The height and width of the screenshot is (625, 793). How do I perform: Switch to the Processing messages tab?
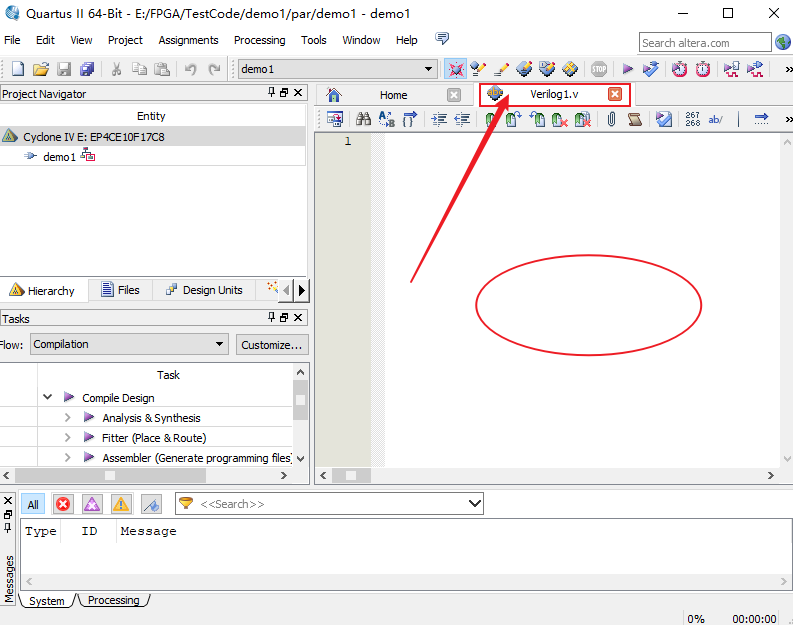113,600
